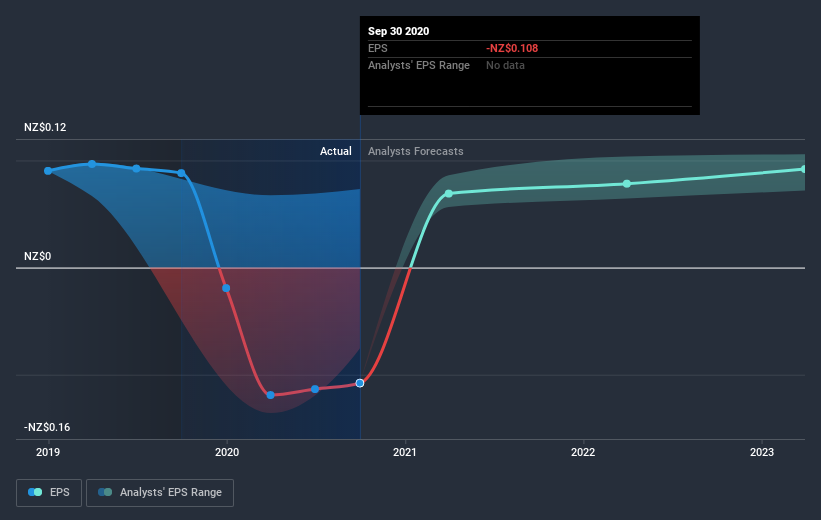This screenshot has width=821, height=520.
Task: Click the 2020 x-axis label
Action: point(227,452)
